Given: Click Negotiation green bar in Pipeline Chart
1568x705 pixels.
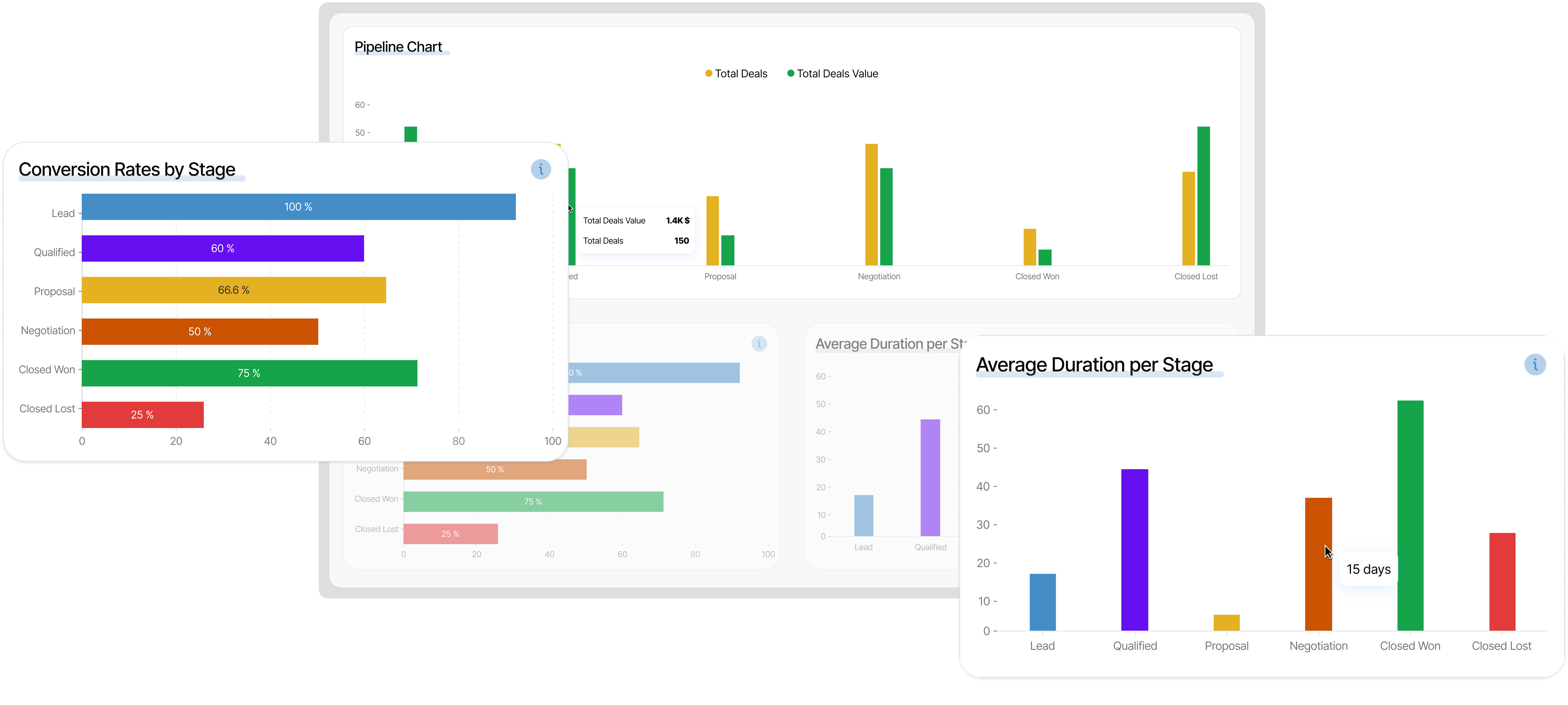Looking at the screenshot, I should pyautogui.click(x=886, y=217).
